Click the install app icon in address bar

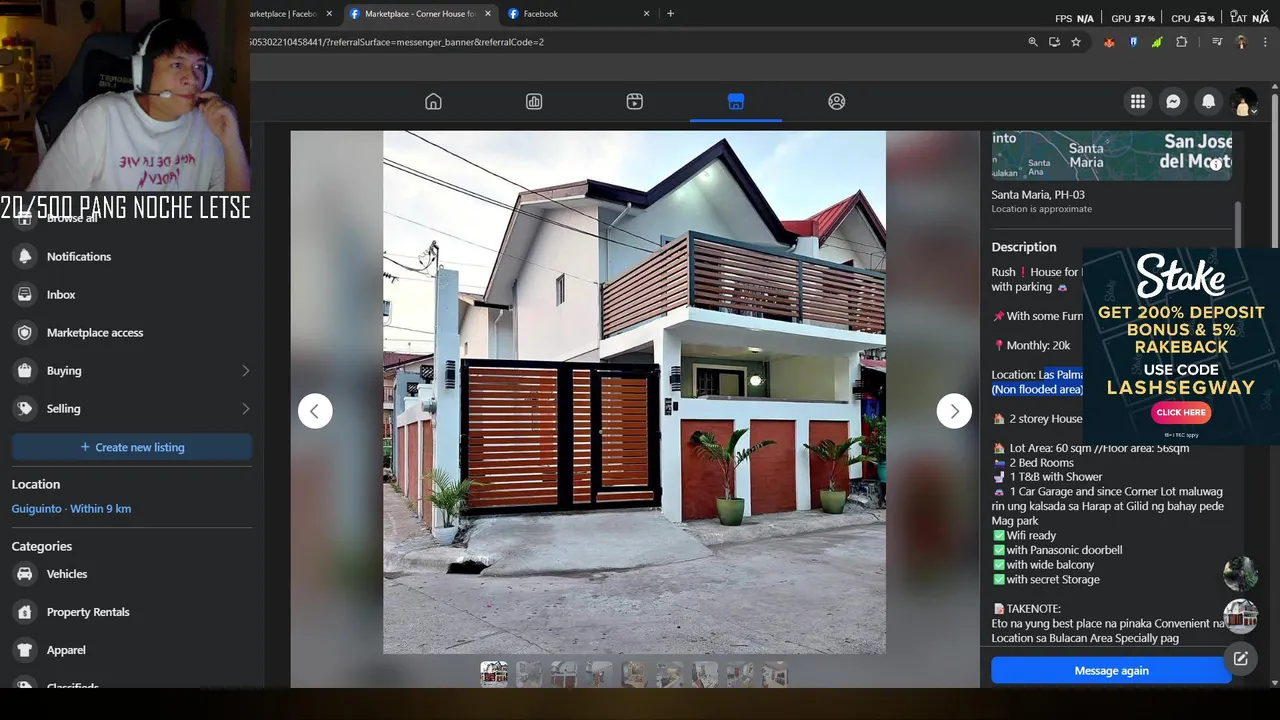coord(1054,42)
